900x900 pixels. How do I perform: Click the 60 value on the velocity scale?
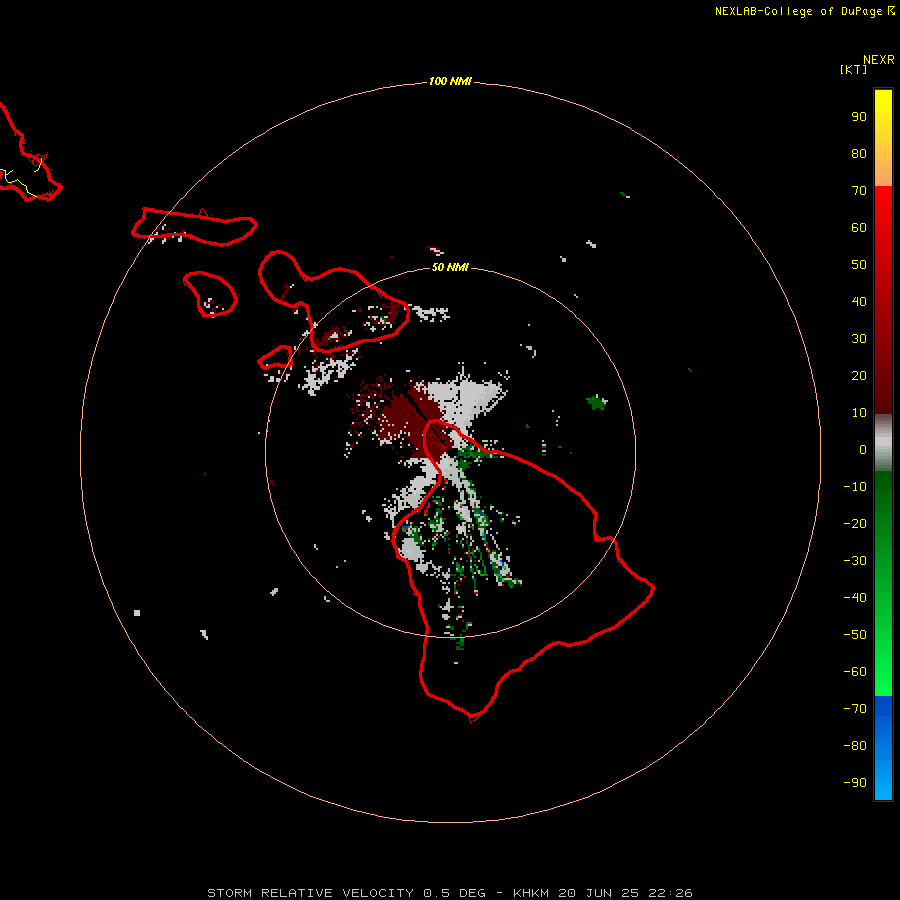click(x=859, y=228)
